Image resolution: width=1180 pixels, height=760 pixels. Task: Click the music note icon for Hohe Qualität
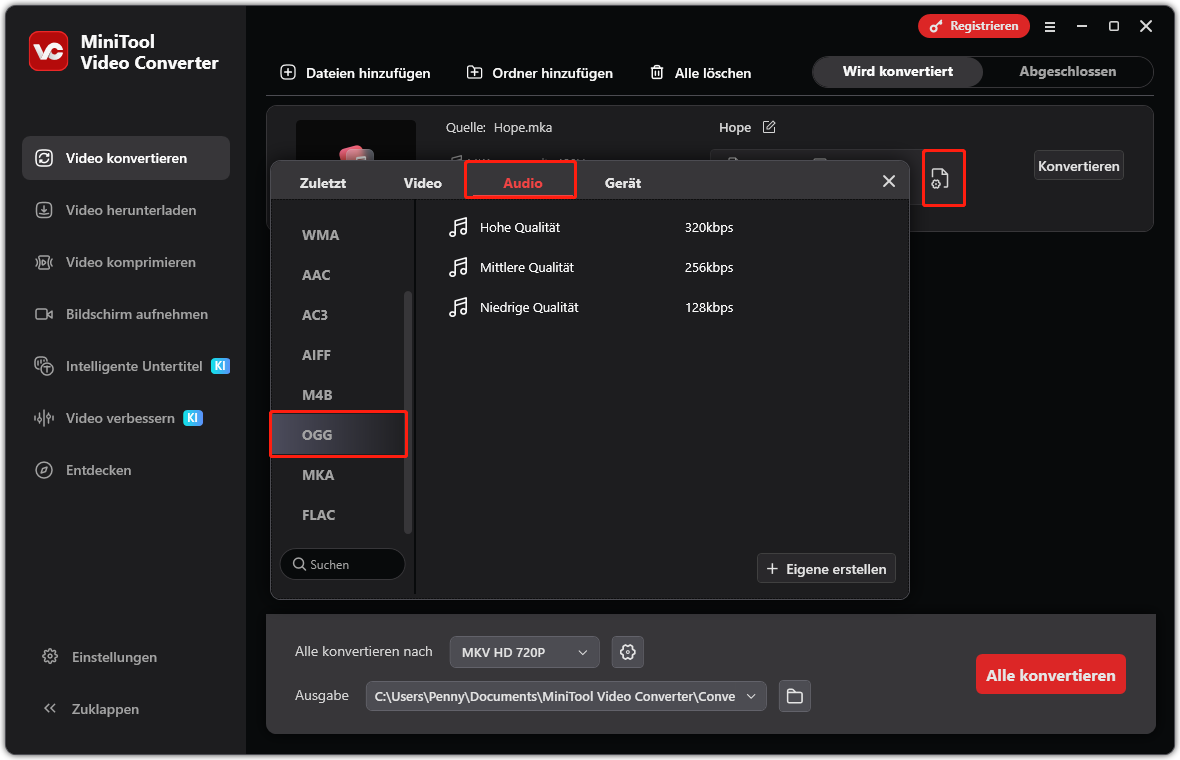point(458,227)
